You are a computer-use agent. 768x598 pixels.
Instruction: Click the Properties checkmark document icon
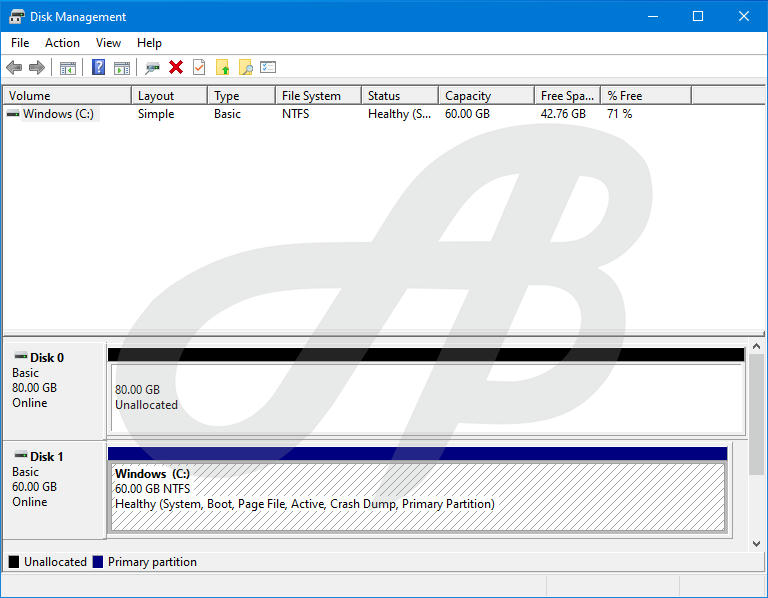pyautogui.click(x=199, y=67)
